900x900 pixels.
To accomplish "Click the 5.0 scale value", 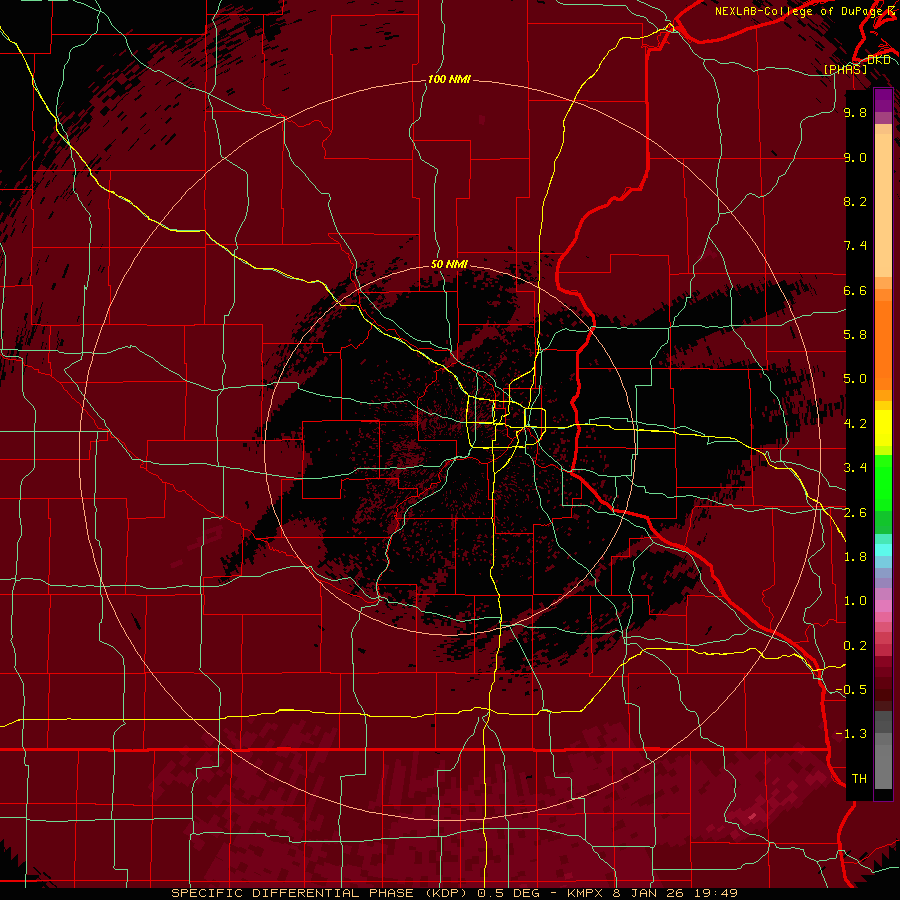I will (x=855, y=379).
